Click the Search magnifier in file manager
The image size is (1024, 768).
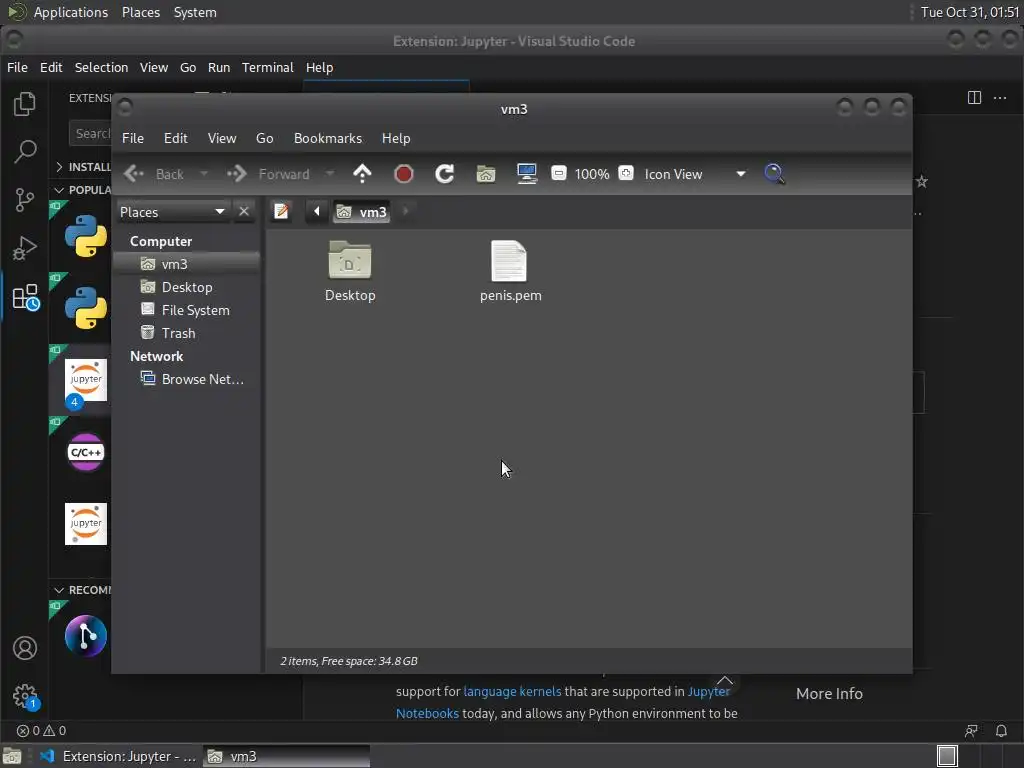pyautogui.click(x=774, y=174)
